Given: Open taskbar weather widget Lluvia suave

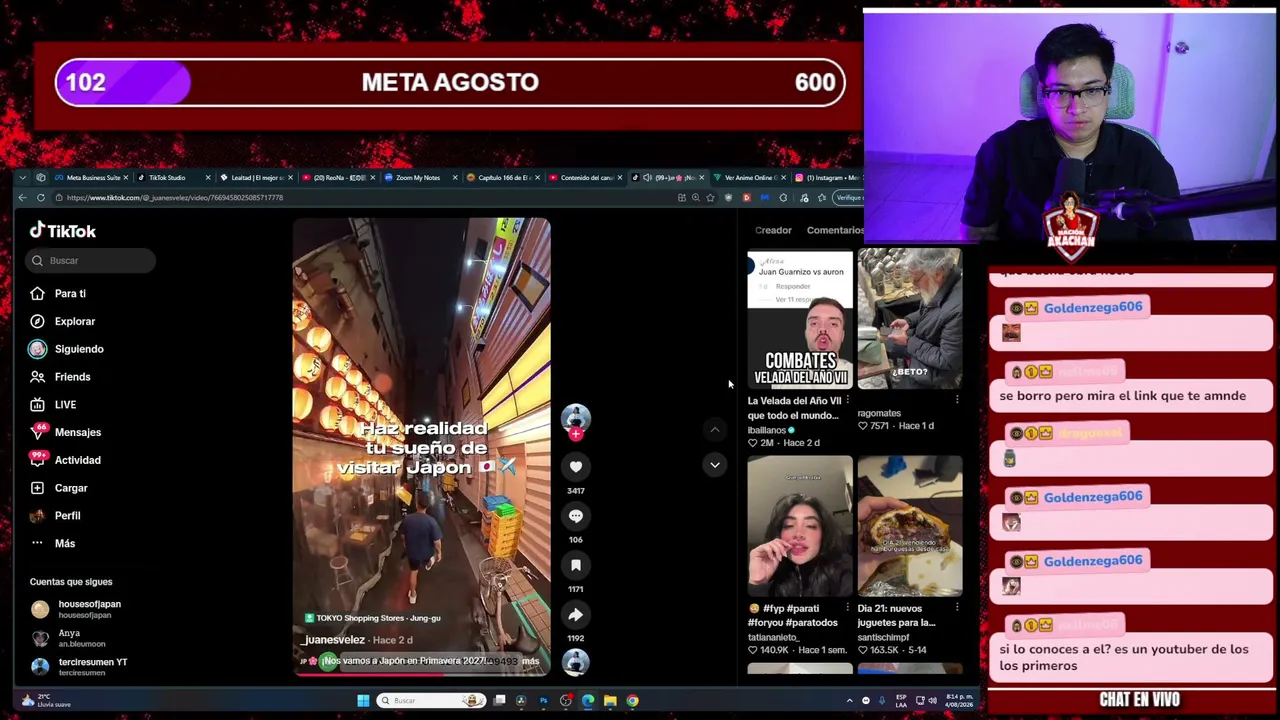Looking at the screenshot, I should pyautogui.click(x=48, y=701).
